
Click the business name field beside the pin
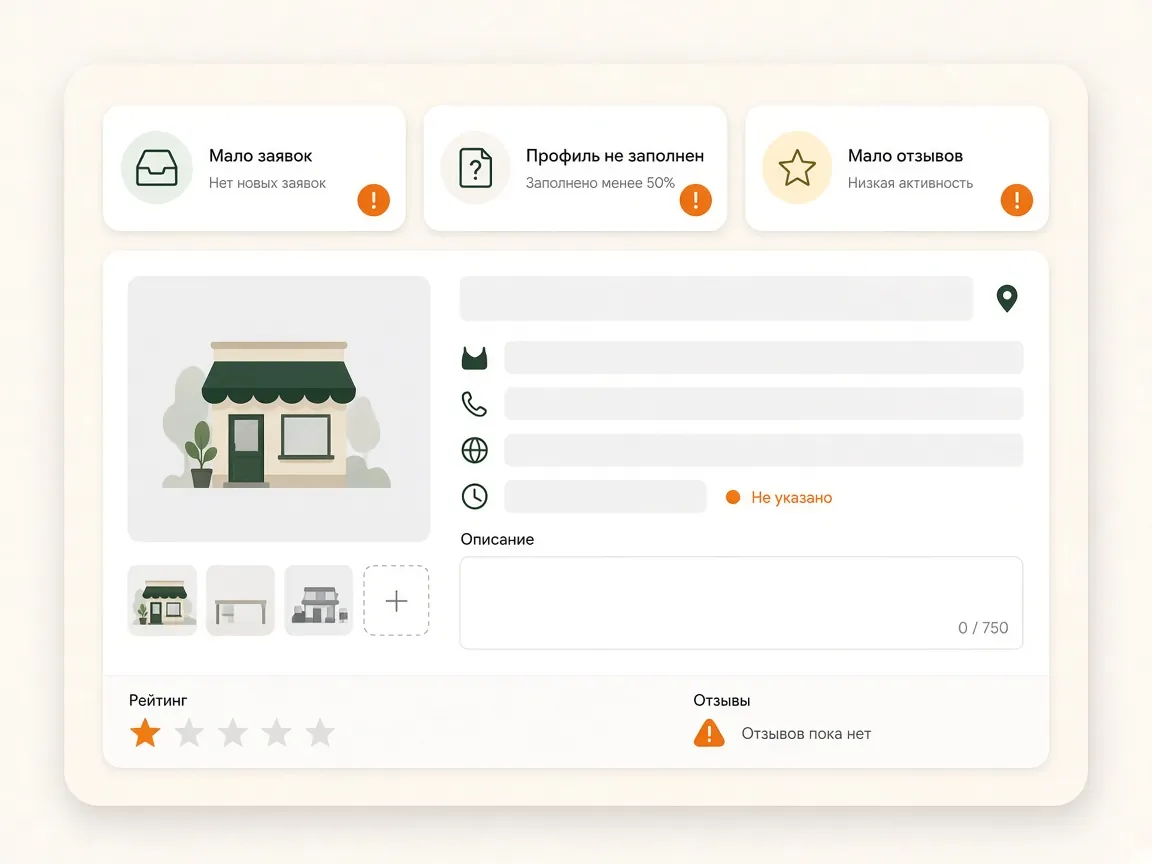pyautogui.click(x=716, y=298)
